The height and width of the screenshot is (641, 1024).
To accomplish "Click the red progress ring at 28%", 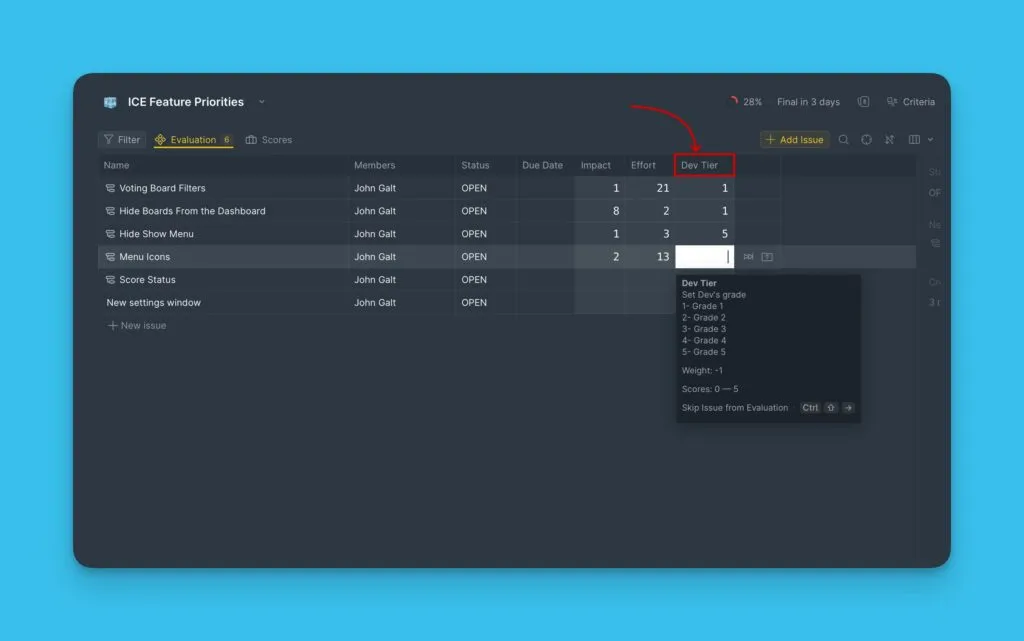I will tap(733, 102).
